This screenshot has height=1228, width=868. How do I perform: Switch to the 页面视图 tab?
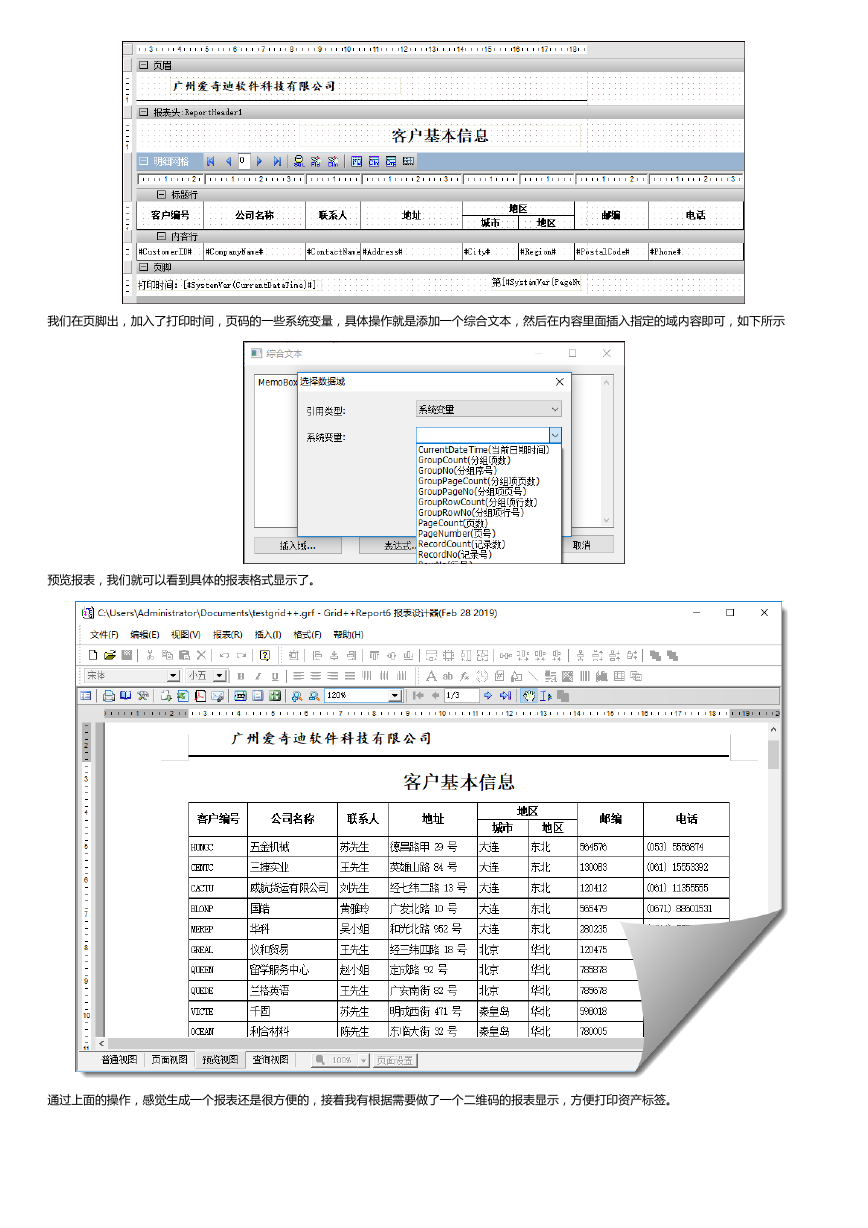(169, 1059)
